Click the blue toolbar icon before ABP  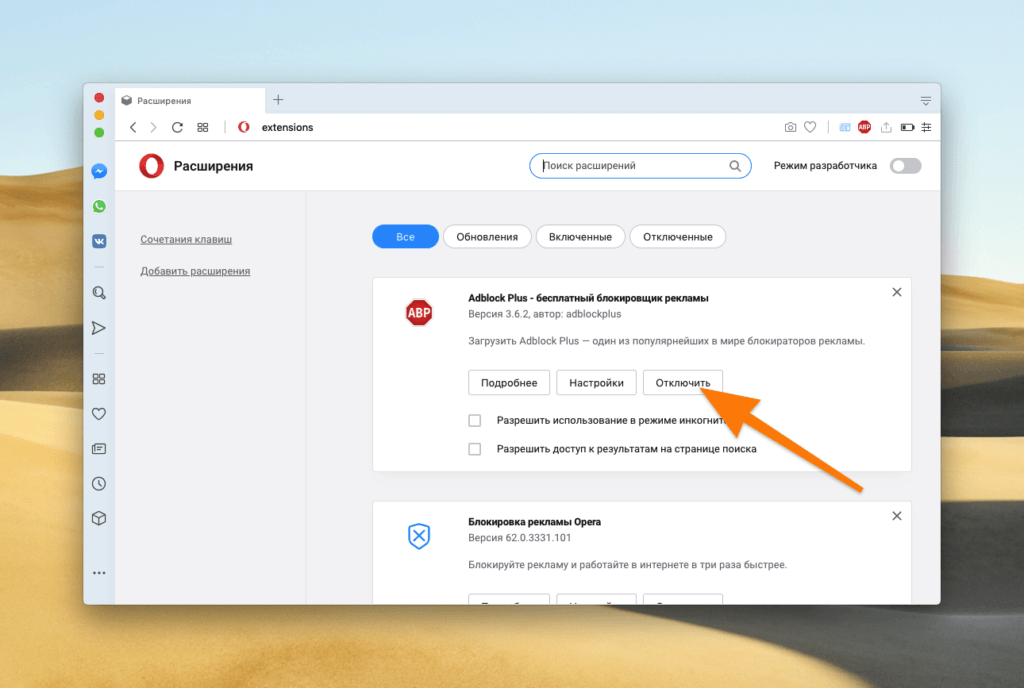point(844,127)
